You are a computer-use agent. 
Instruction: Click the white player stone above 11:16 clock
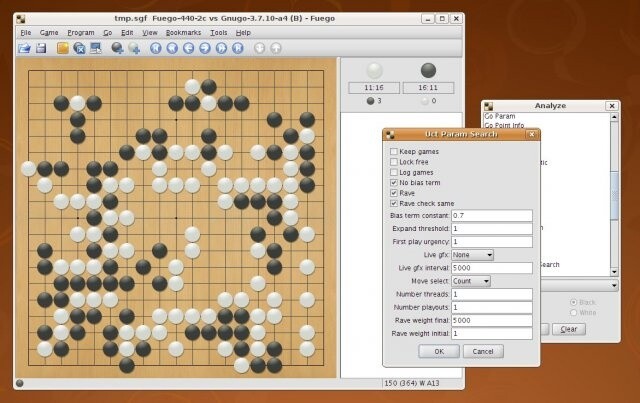point(374,70)
